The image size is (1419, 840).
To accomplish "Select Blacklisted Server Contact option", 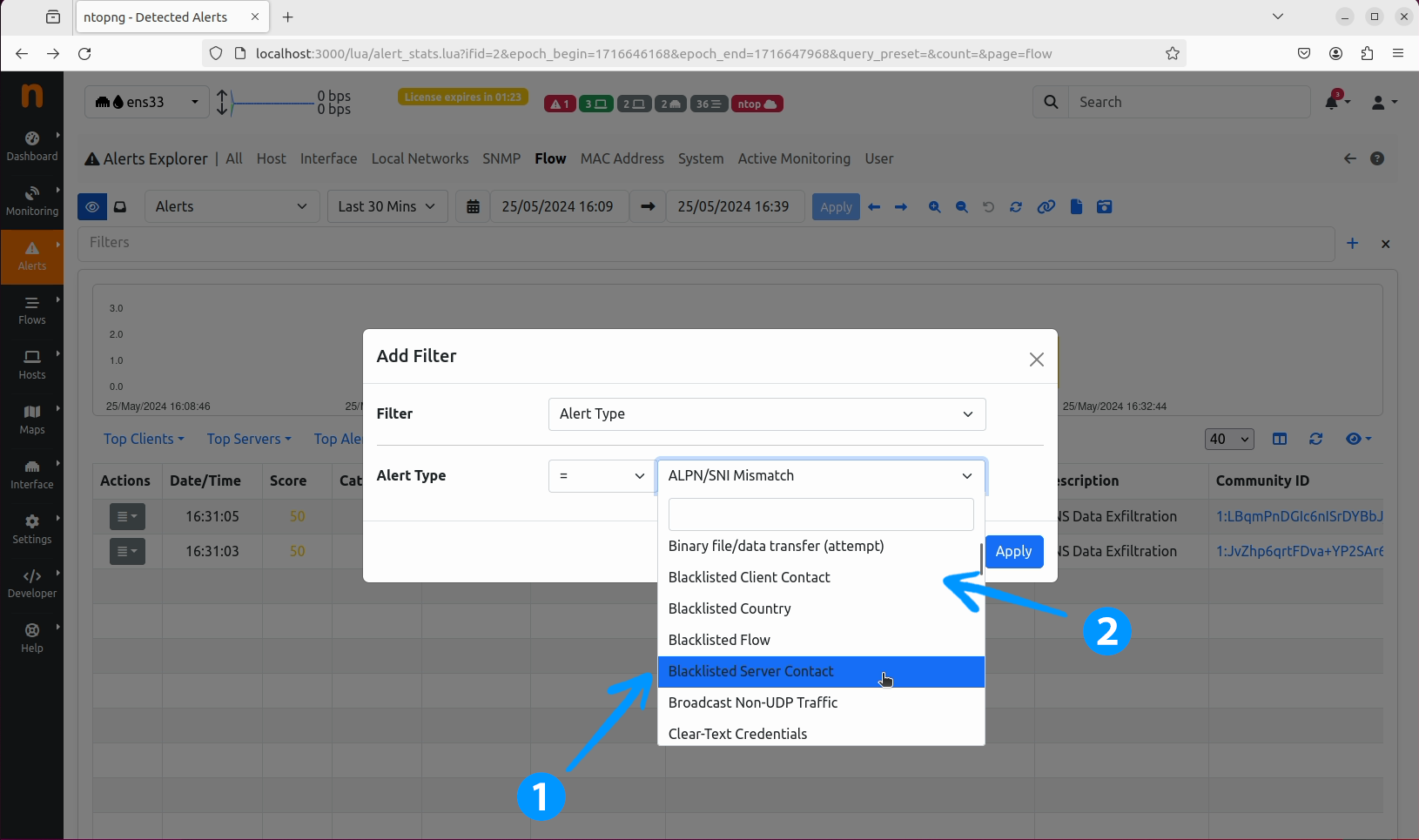I will pyautogui.click(x=750, y=672).
